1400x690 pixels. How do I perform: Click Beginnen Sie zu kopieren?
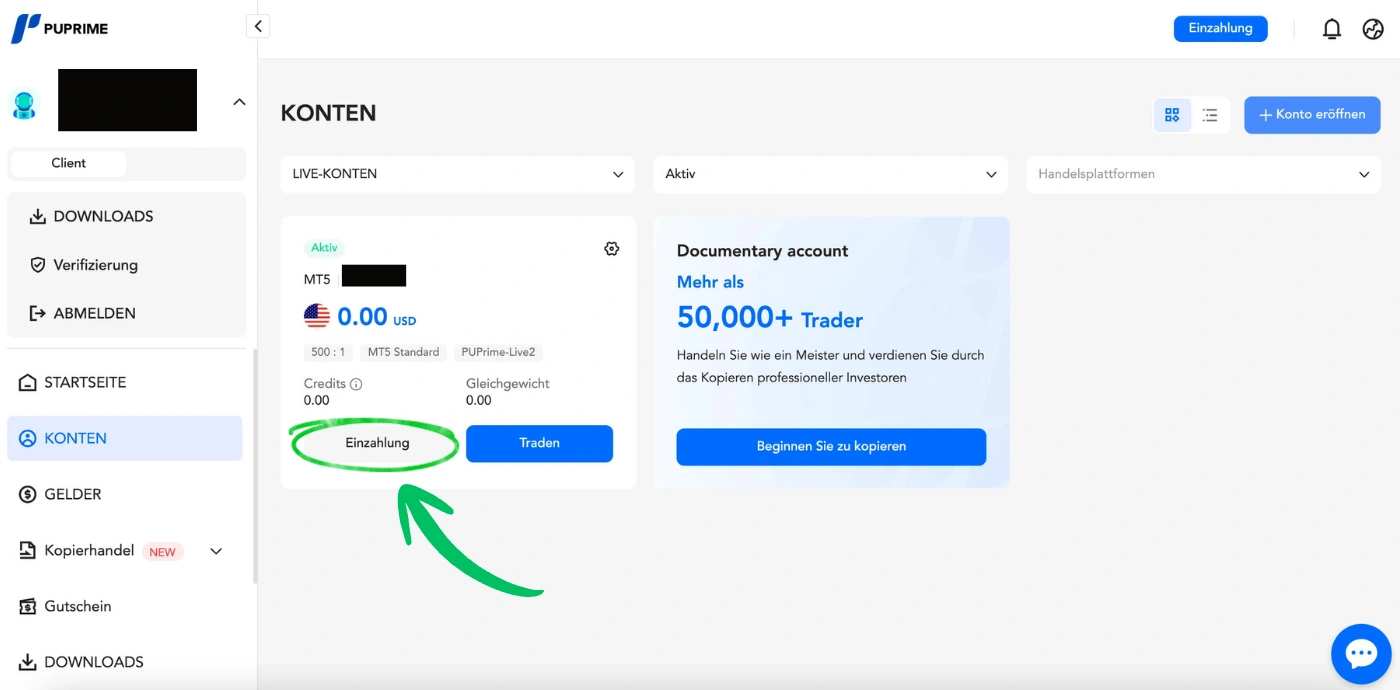pyautogui.click(x=831, y=446)
